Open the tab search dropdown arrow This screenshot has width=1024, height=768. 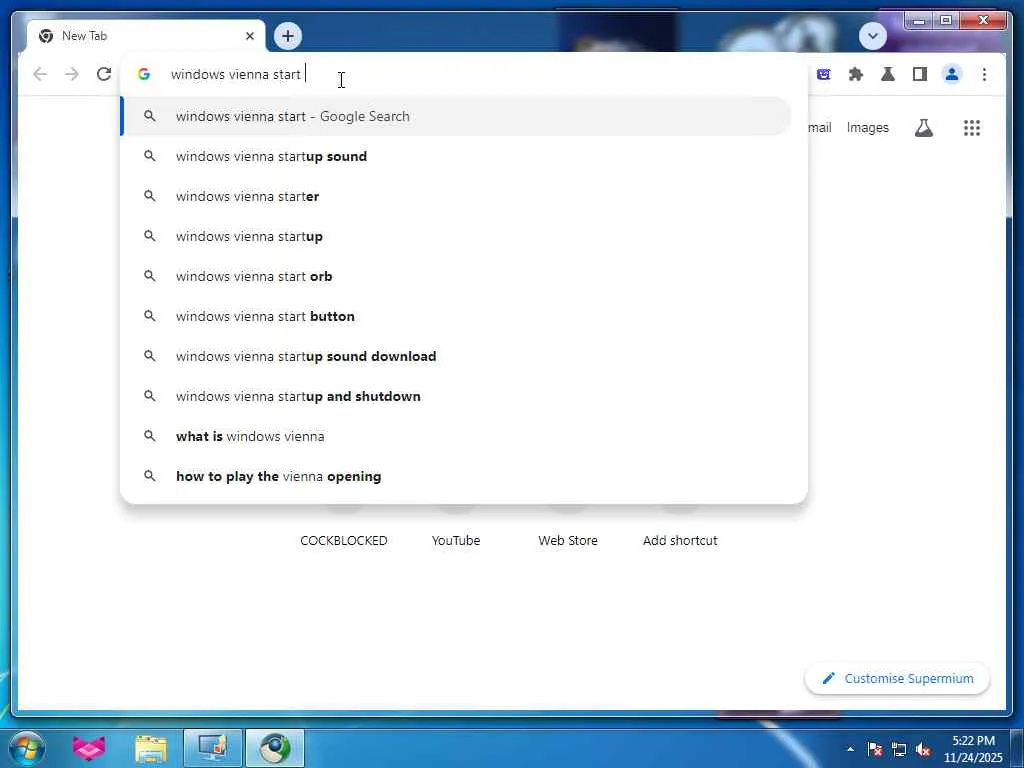click(x=872, y=36)
